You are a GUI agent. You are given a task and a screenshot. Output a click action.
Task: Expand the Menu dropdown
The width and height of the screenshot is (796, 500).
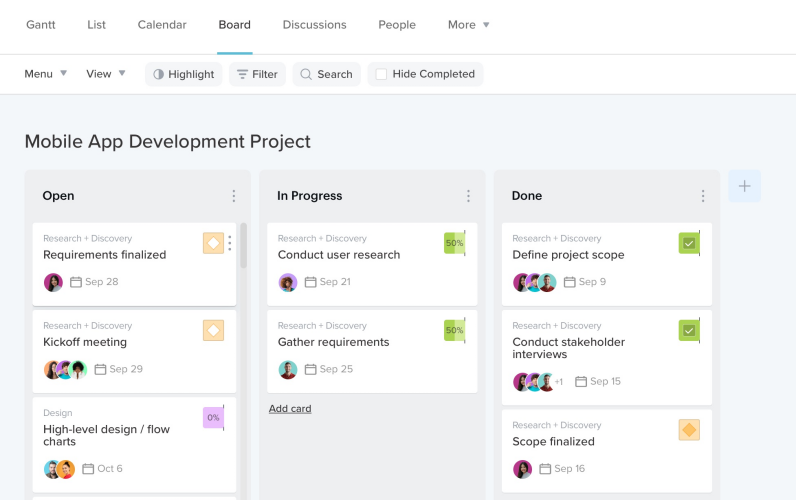coord(46,74)
